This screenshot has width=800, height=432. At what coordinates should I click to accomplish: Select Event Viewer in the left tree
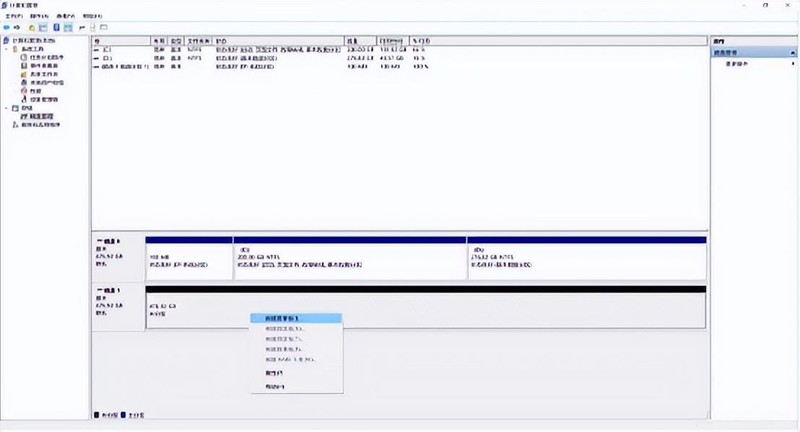point(44,66)
